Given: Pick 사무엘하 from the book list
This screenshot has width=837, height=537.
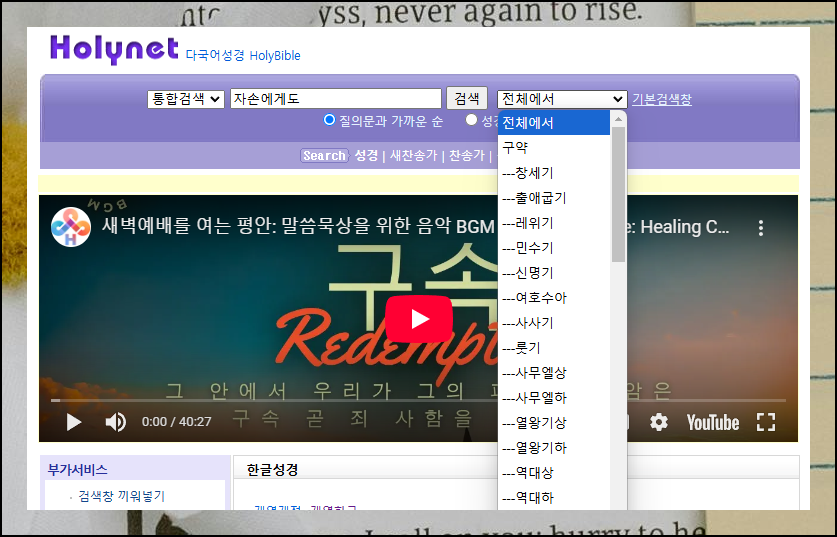Looking at the screenshot, I should point(554,398).
